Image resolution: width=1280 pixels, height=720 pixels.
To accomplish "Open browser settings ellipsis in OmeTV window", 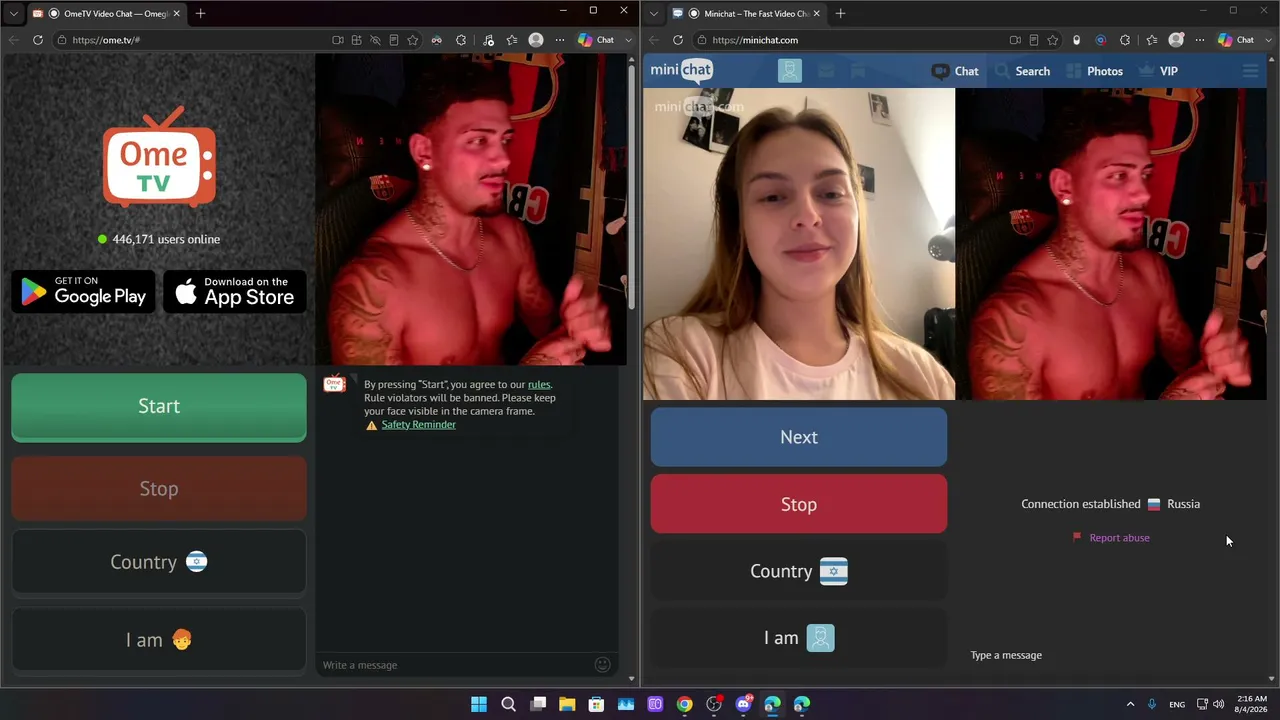I will 559,40.
